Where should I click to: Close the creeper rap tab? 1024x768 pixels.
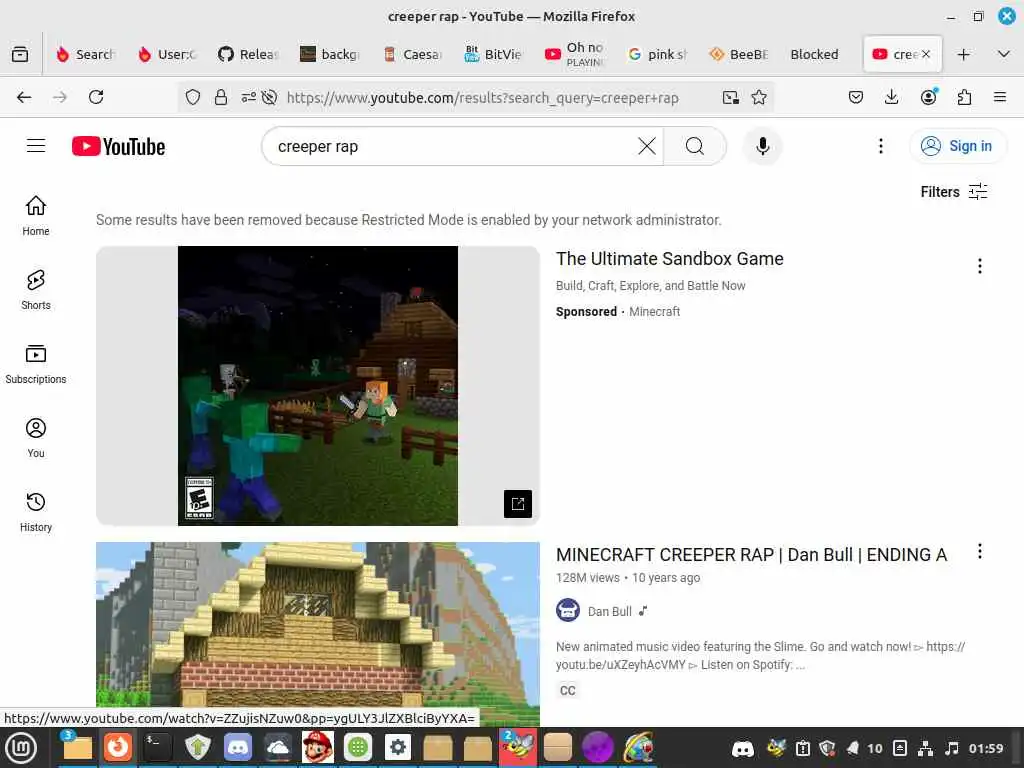926,54
